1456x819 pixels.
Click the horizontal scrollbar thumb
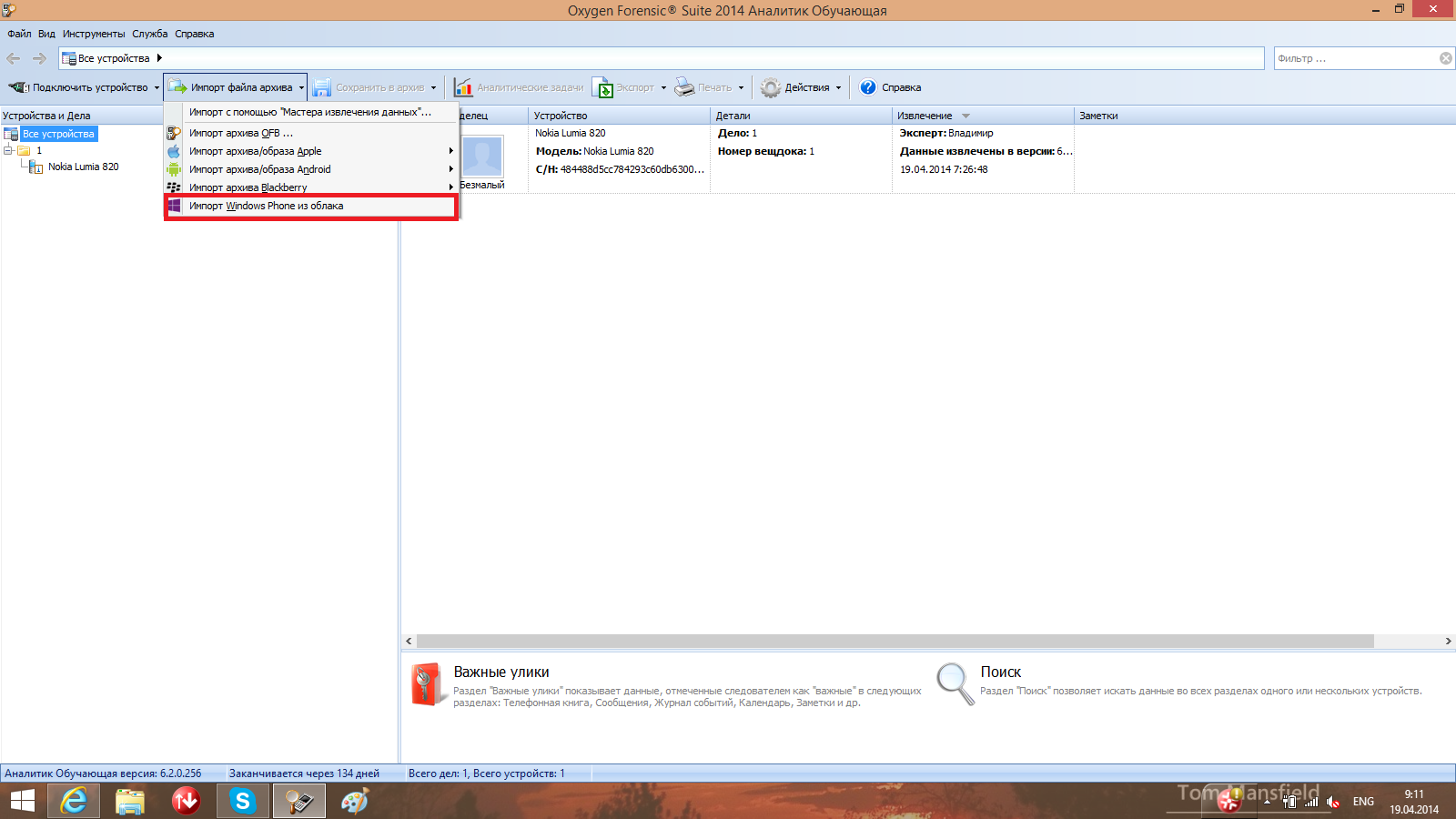coord(895,641)
